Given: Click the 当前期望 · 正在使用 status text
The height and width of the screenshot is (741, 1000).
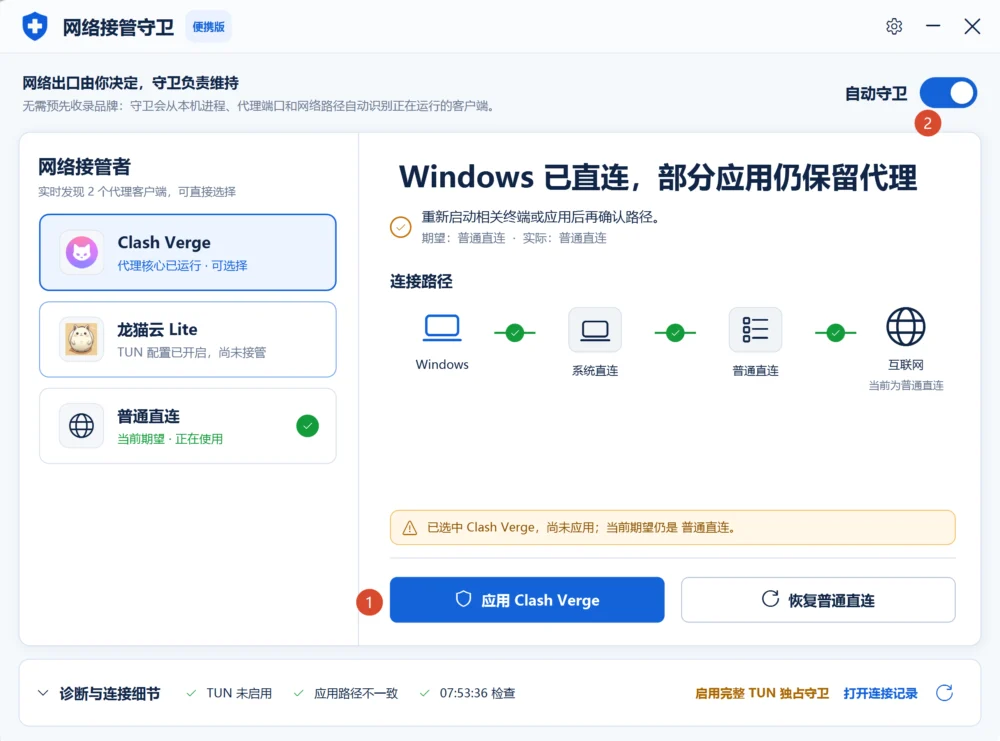Looking at the screenshot, I should point(170,439).
